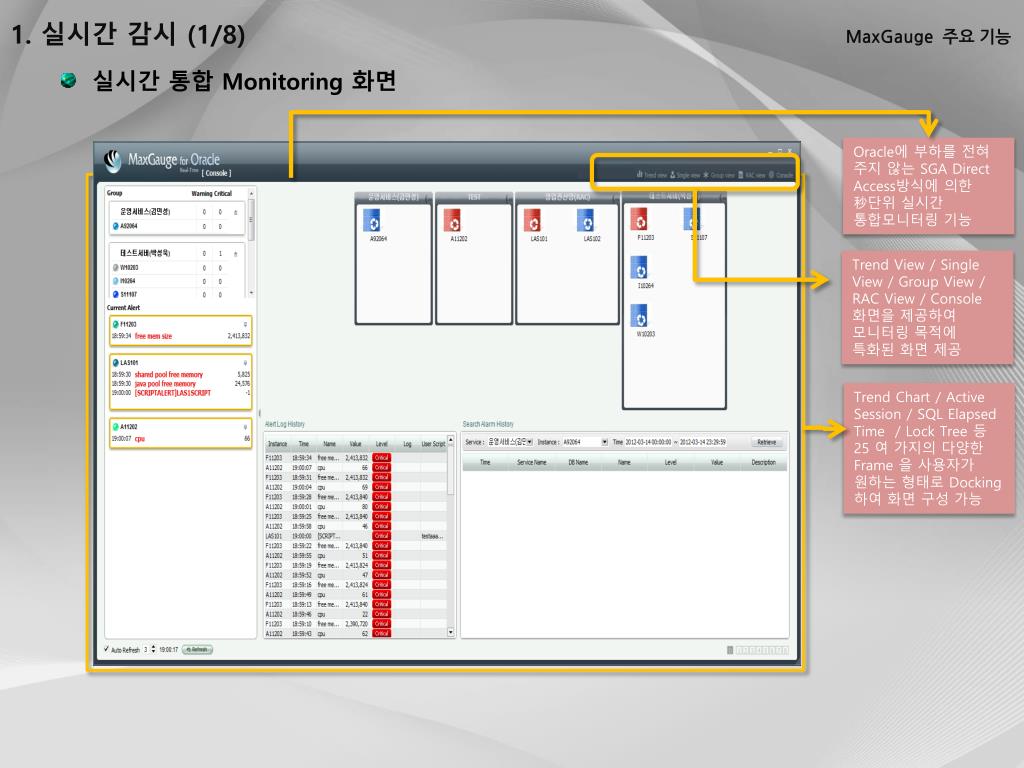The height and width of the screenshot is (768, 1024).
Task: Select the A92064 database instance icon
Action: [372, 221]
